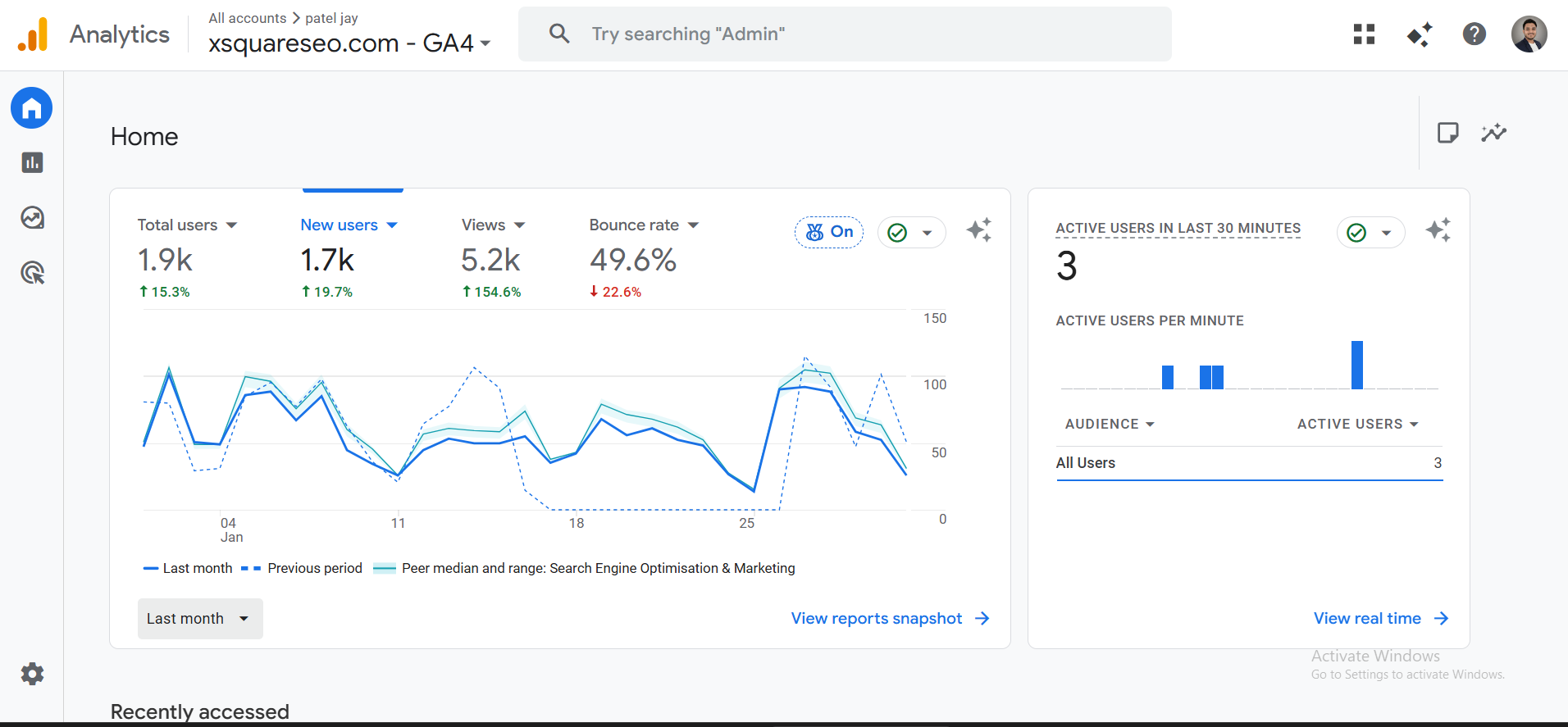Click sparkle insights icon in realtime card

pyautogui.click(x=1438, y=229)
